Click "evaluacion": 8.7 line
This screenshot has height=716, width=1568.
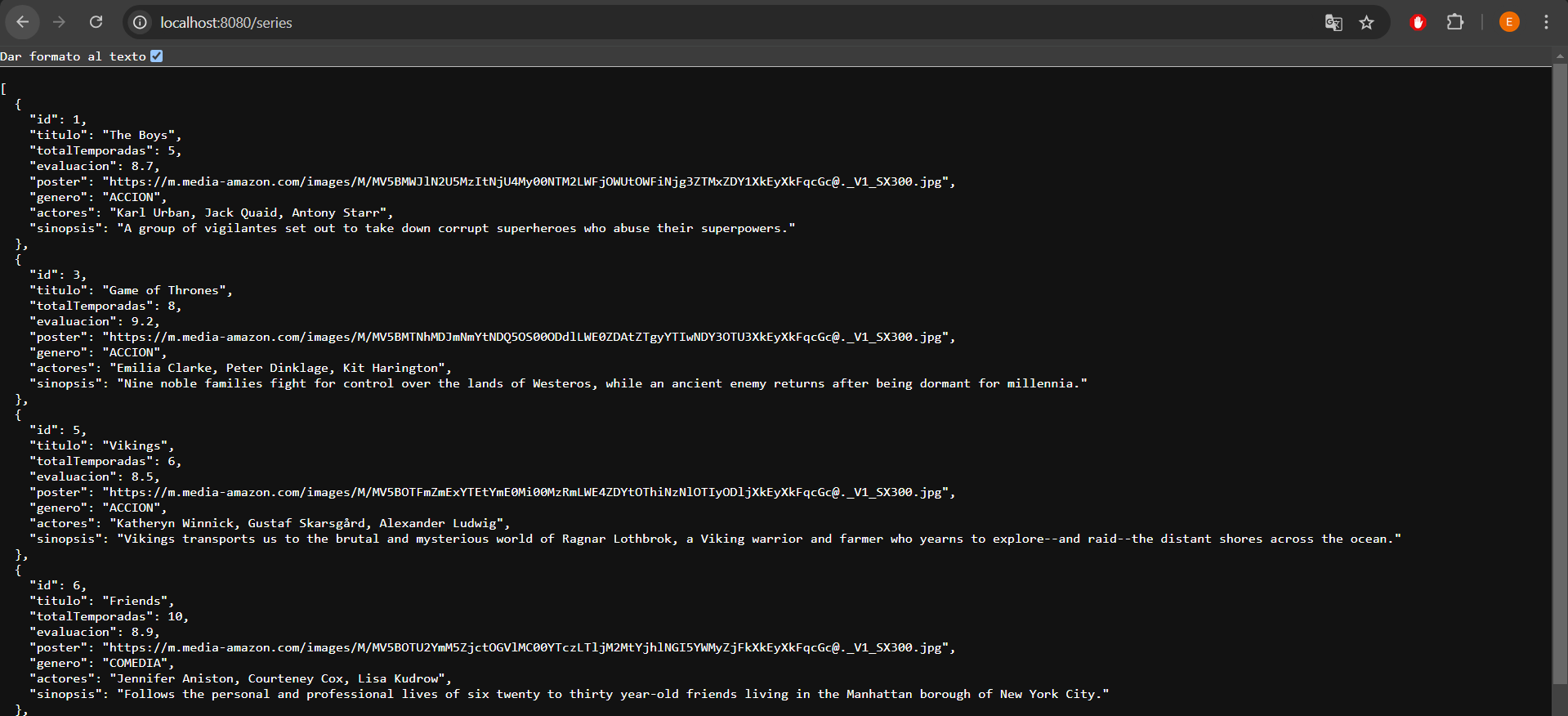95,166
